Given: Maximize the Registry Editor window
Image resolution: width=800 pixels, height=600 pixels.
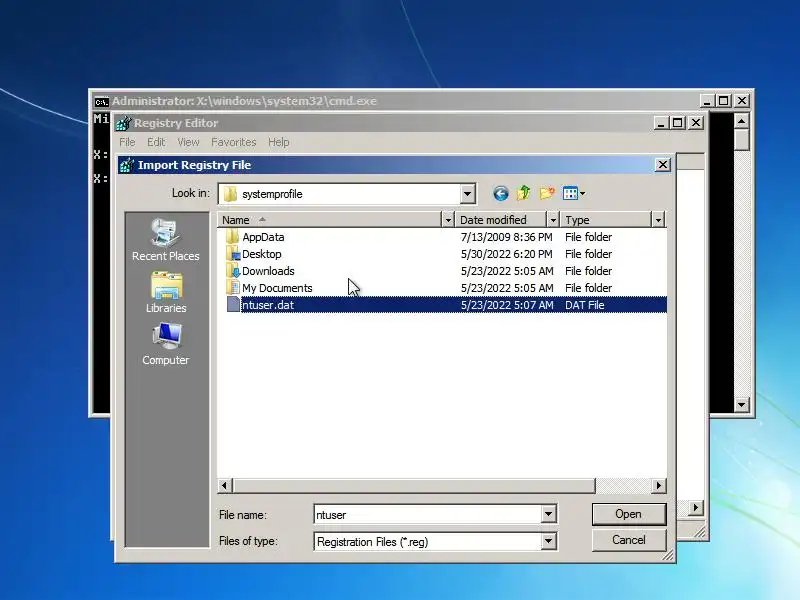Looking at the screenshot, I should (678, 123).
